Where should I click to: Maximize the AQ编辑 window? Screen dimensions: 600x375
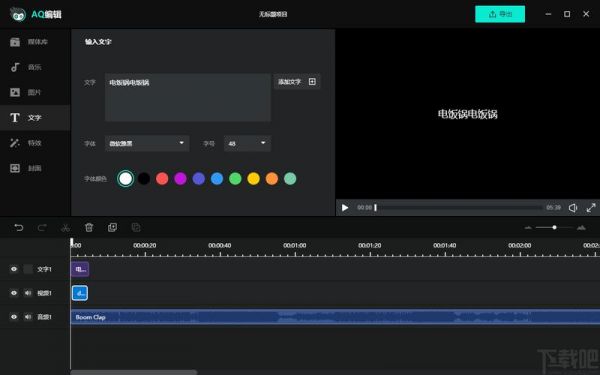click(567, 14)
